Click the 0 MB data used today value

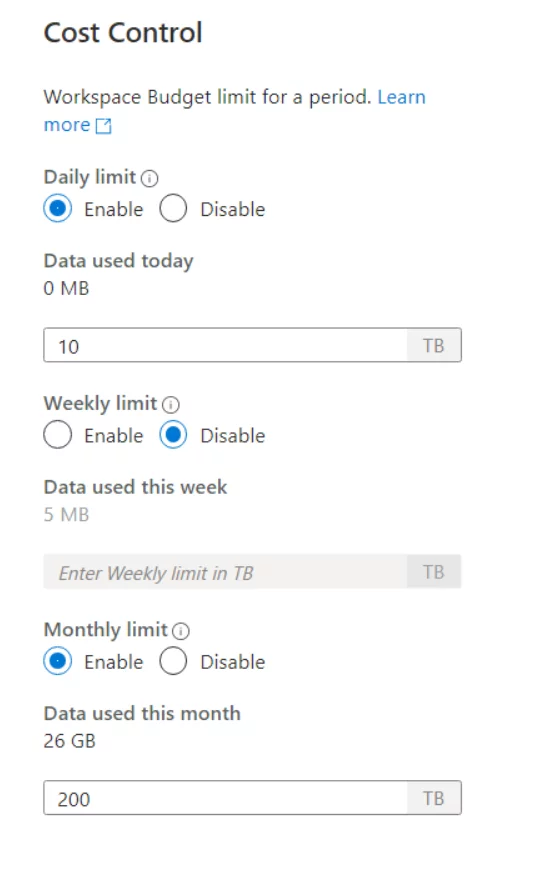[x=66, y=288]
